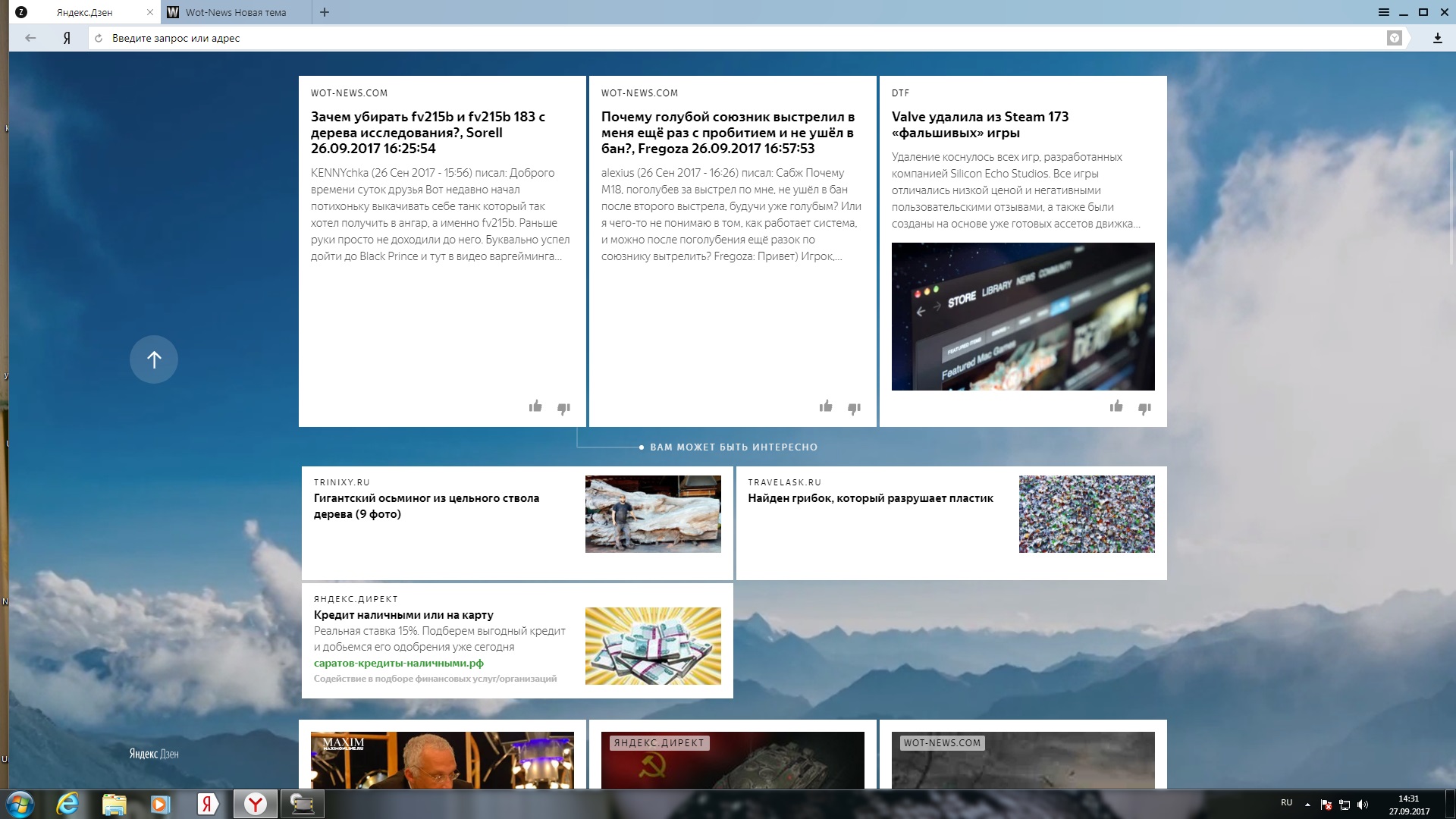
Task: Open the browser hamburger menu
Action: tap(1384, 12)
